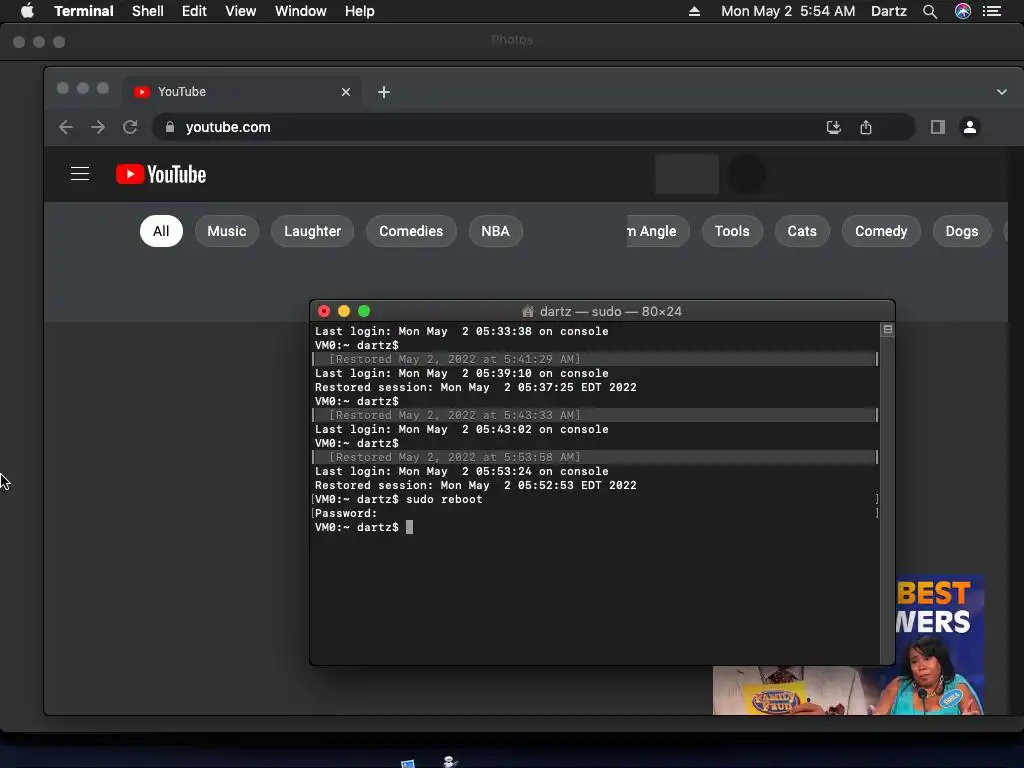The width and height of the screenshot is (1024, 768).
Task: Zoom the Terminal window green button
Action: pos(364,312)
